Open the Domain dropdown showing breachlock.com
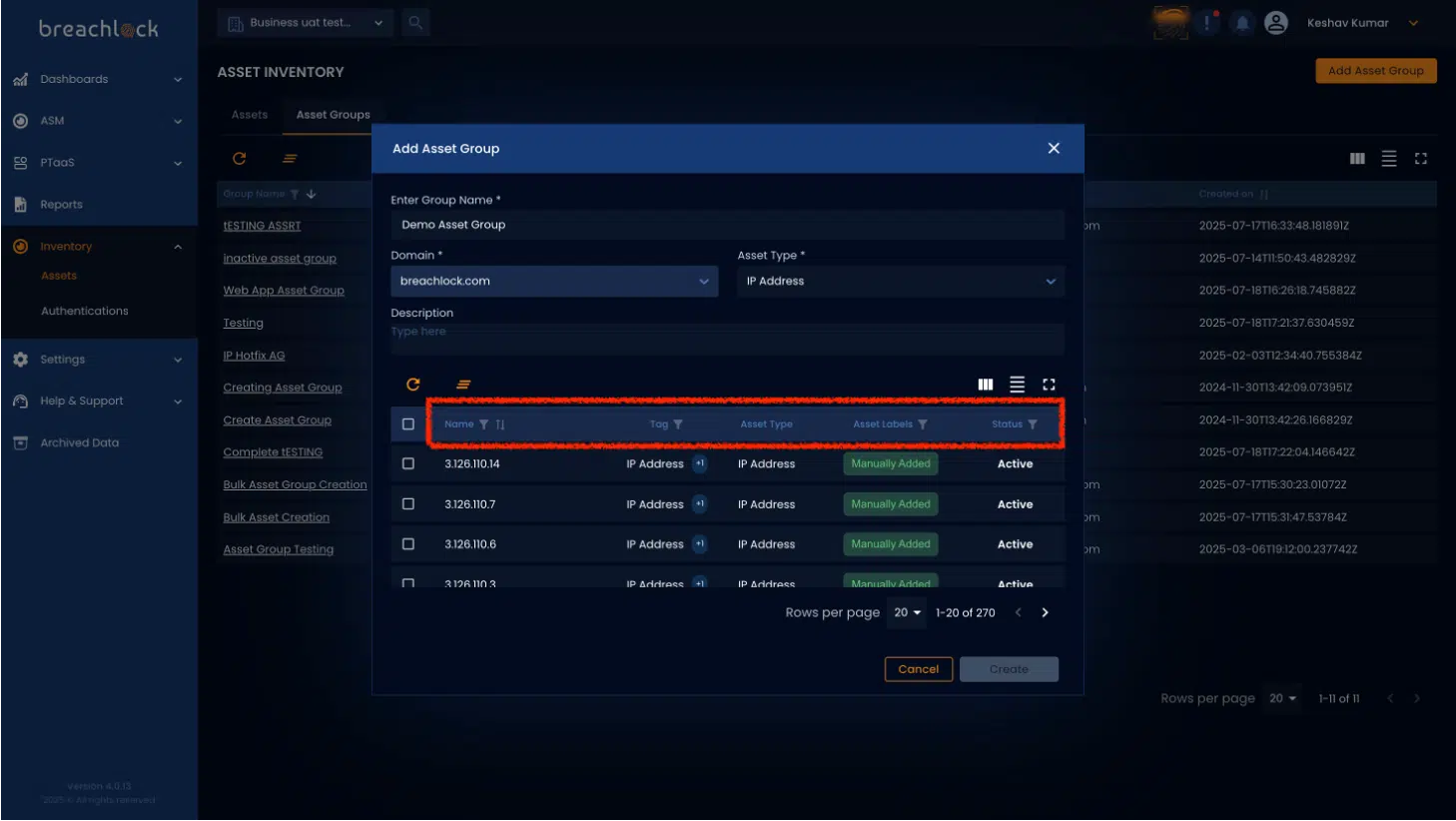This screenshot has width=1456, height=821. pos(554,281)
